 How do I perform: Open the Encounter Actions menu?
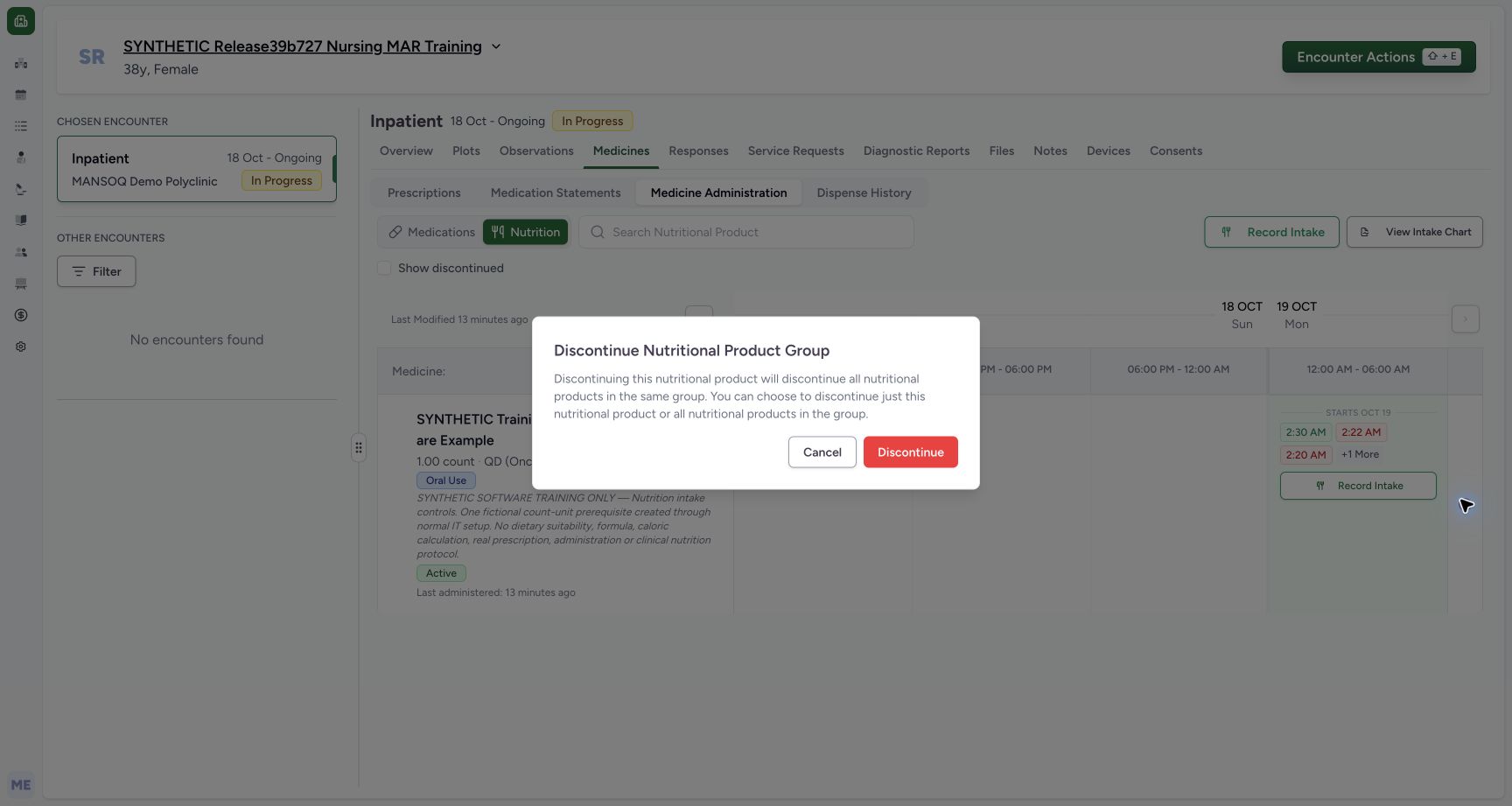coord(1379,57)
